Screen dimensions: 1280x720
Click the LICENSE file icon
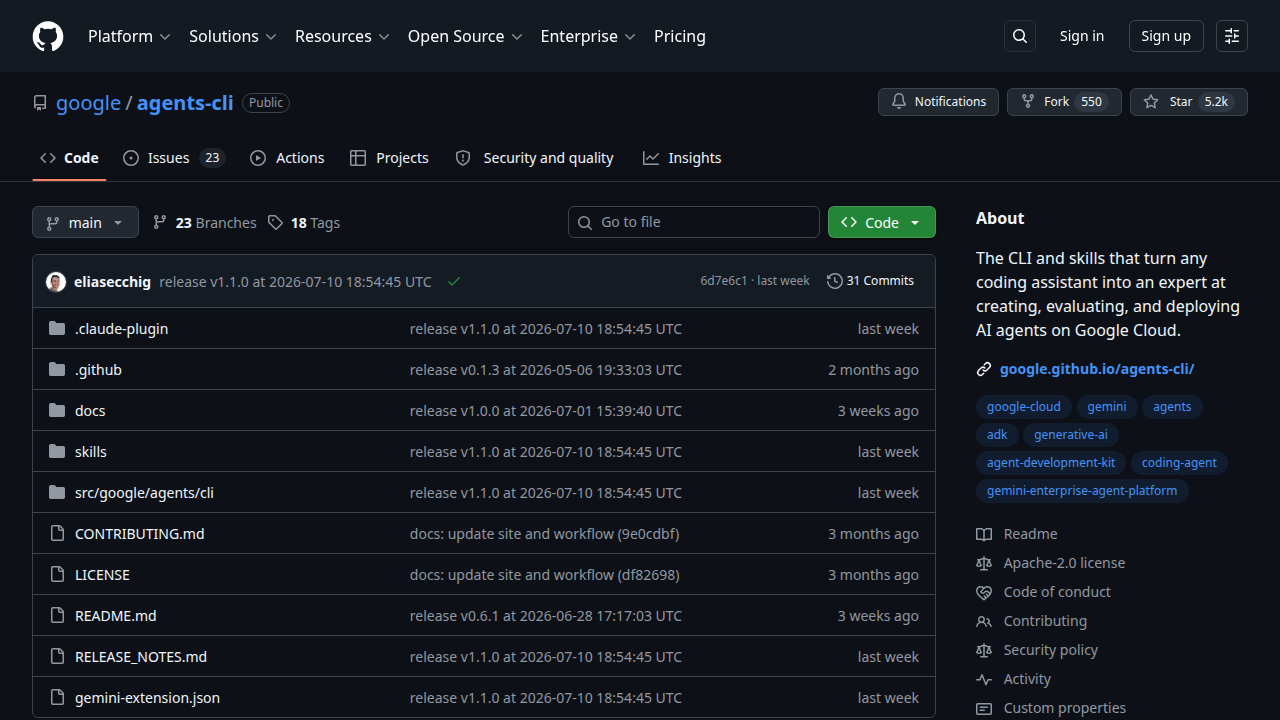point(57,575)
